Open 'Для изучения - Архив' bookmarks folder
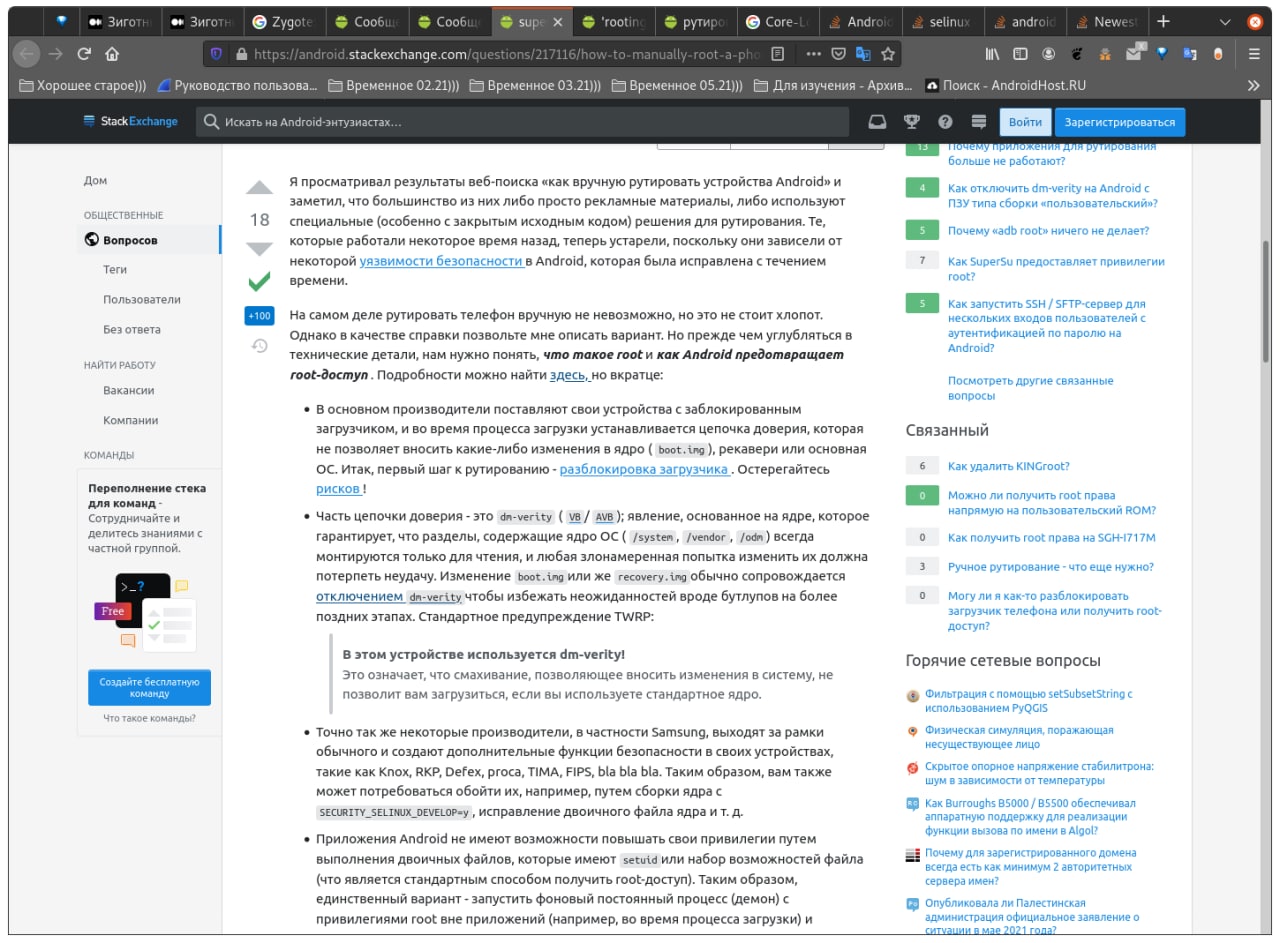Screen dimensions: 1280x943 tap(835, 86)
